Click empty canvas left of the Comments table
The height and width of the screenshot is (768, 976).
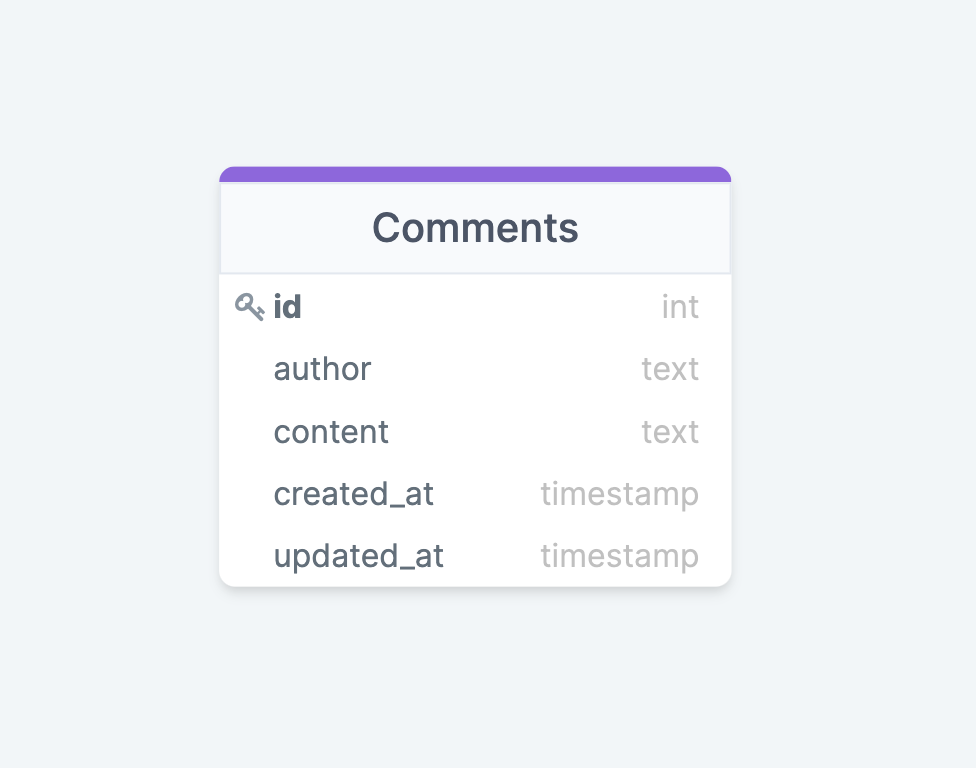coord(110,380)
